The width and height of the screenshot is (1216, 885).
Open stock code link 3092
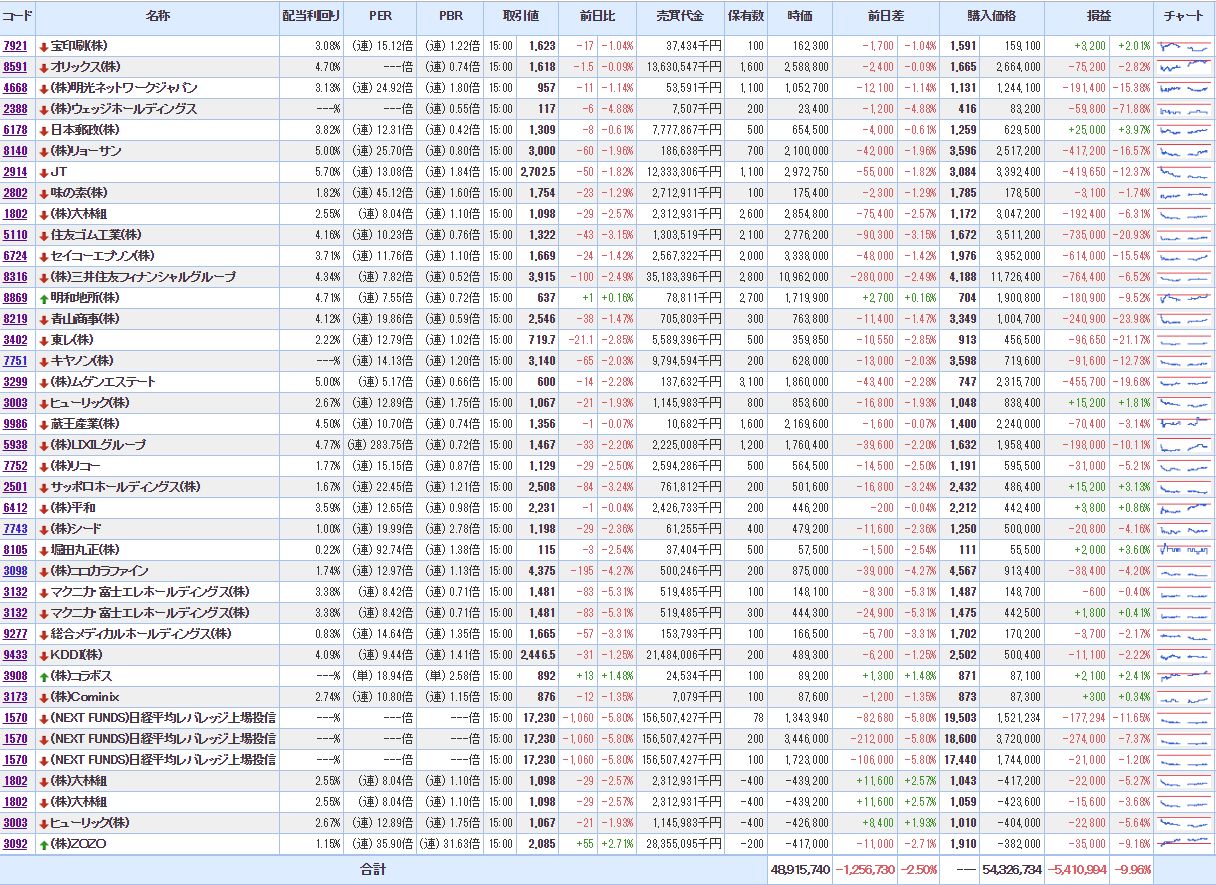pos(15,844)
